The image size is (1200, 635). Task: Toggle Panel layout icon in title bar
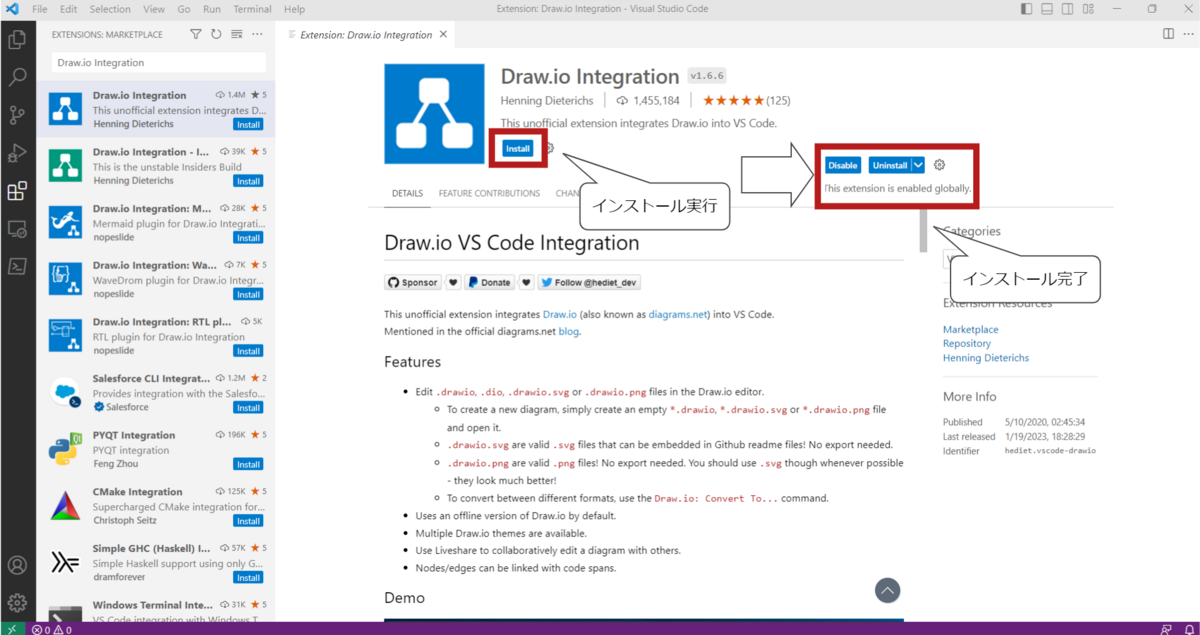pyautogui.click(x=1046, y=9)
